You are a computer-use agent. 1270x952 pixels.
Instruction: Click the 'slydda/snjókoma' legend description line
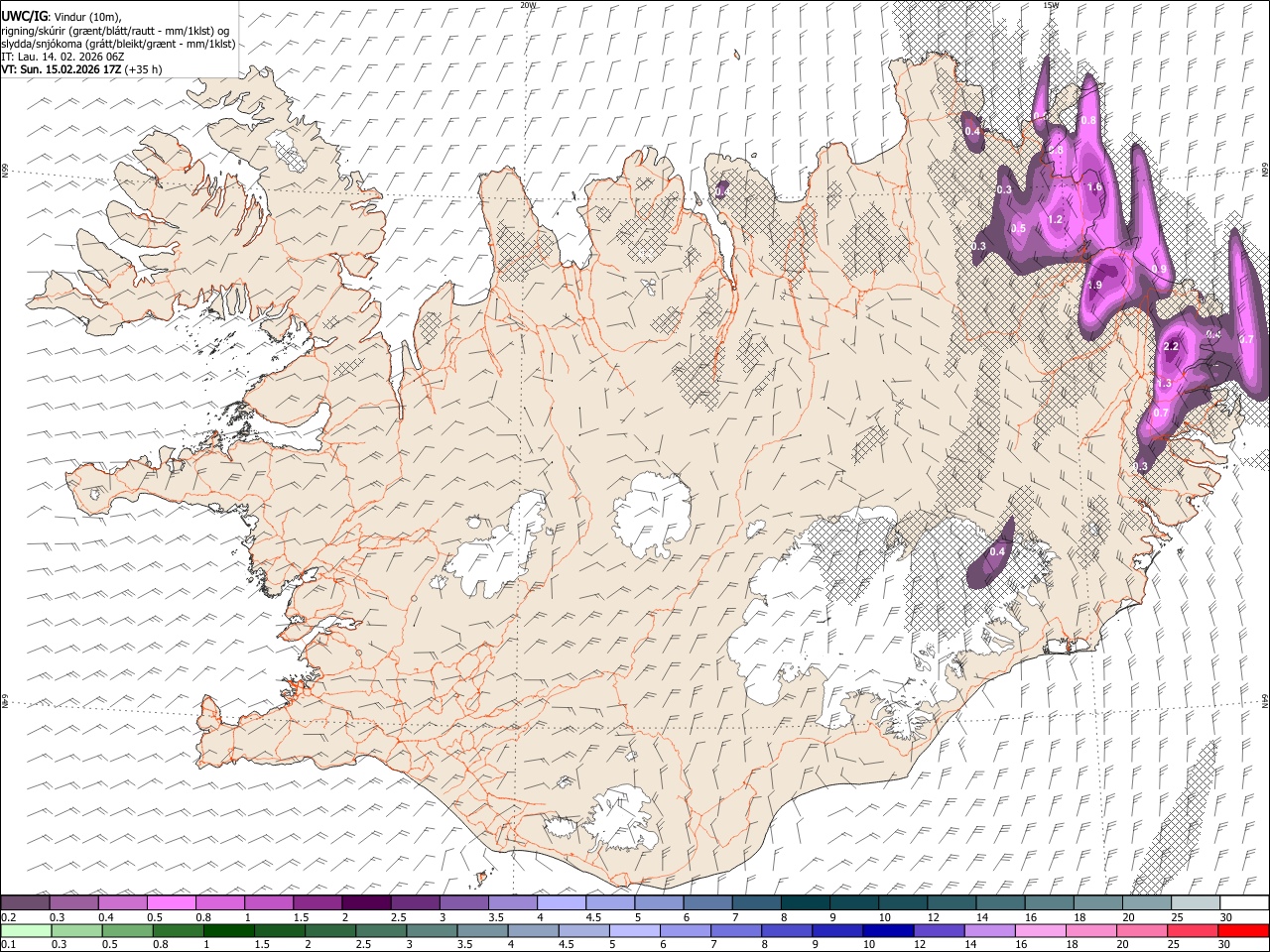coord(118,44)
